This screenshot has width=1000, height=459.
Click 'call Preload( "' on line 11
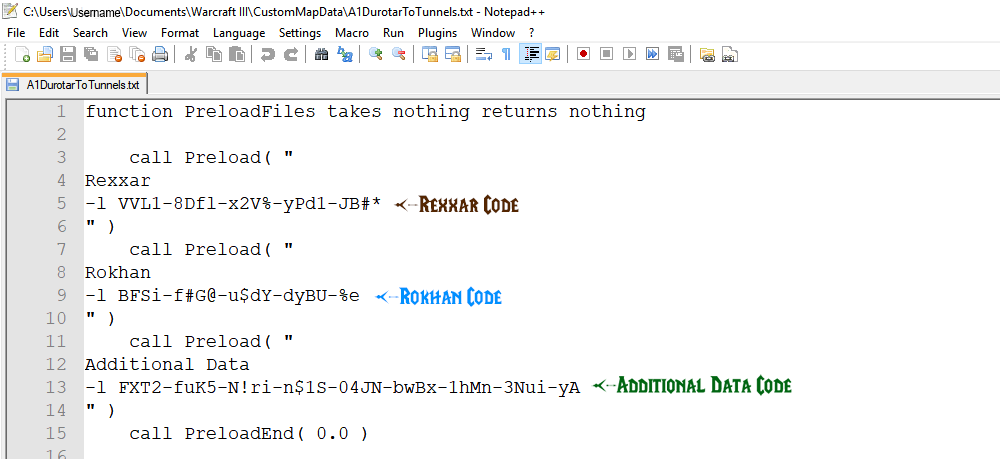coord(212,342)
